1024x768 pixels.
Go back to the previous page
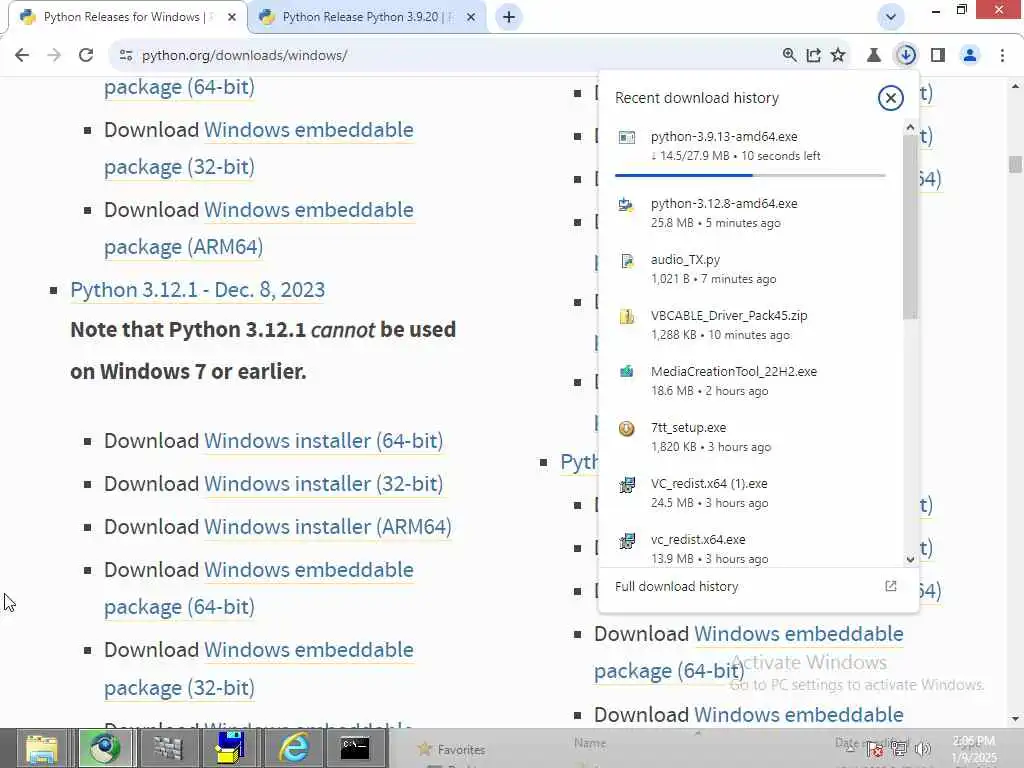(x=22, y=56)
